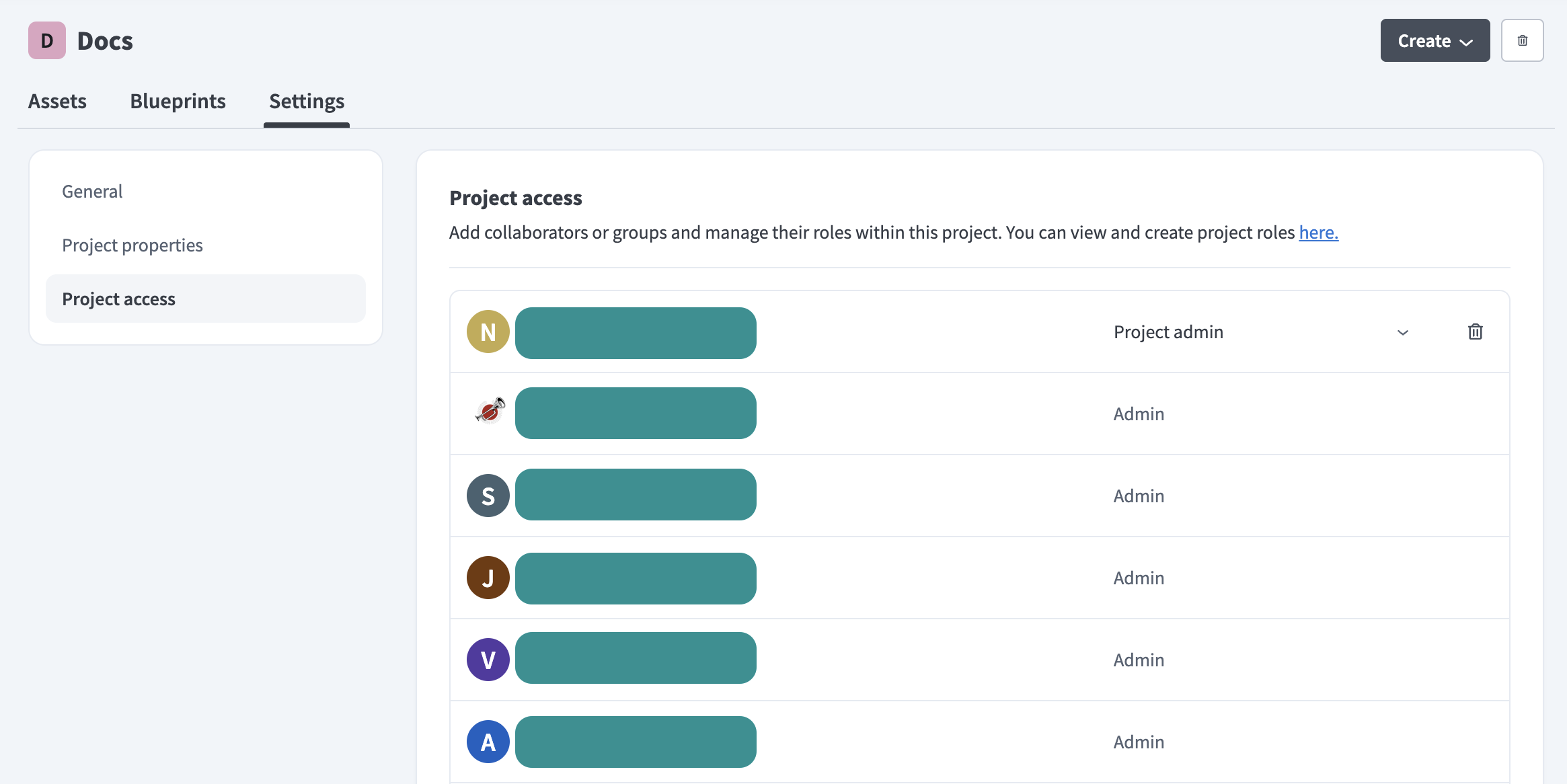Click the 'Project access' panel heading

(516, 198)
